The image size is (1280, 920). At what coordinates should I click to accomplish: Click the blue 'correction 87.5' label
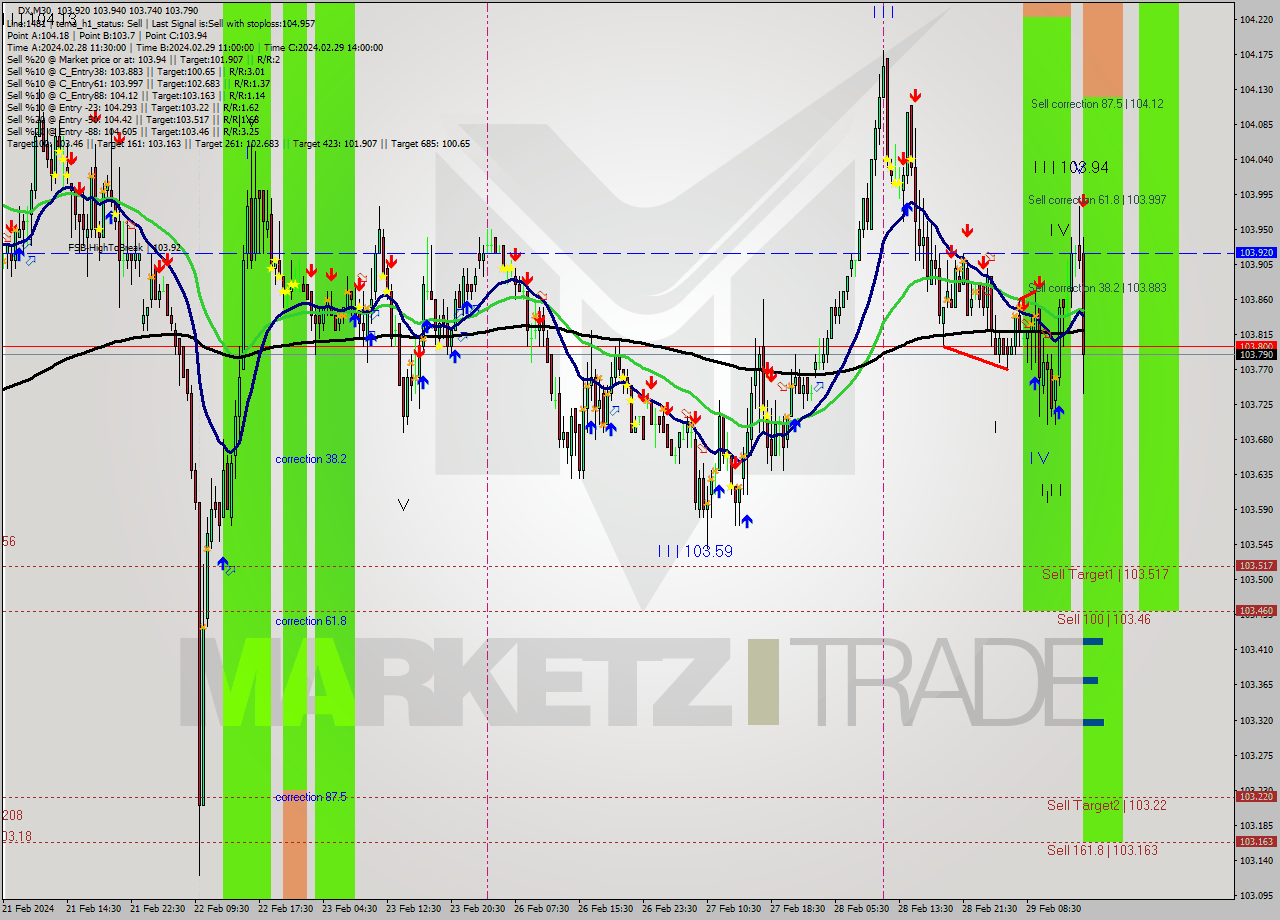pyautogui.click(x=311, y=797)
